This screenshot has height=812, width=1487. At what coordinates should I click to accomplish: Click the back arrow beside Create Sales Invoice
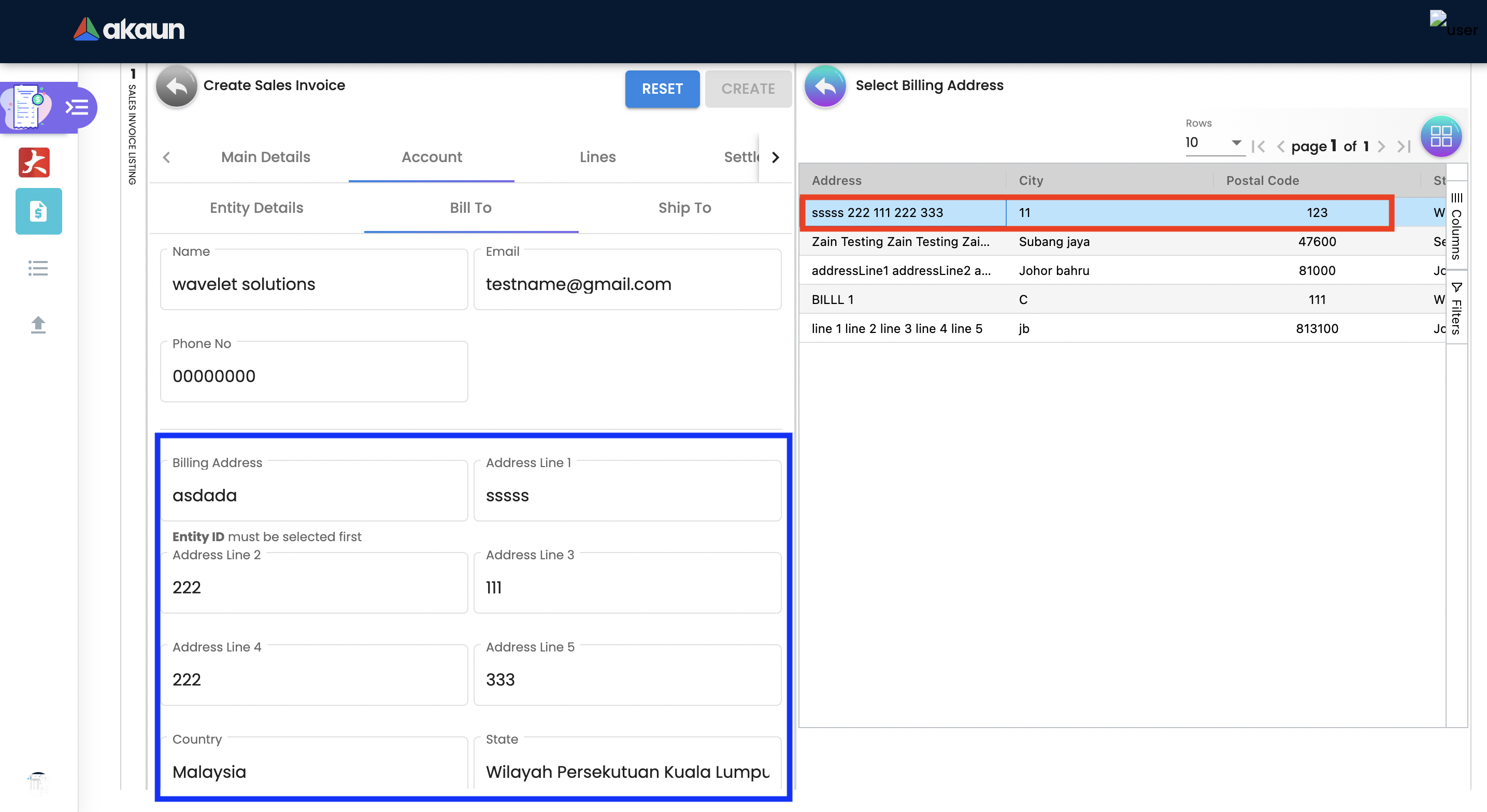(176, 86)
